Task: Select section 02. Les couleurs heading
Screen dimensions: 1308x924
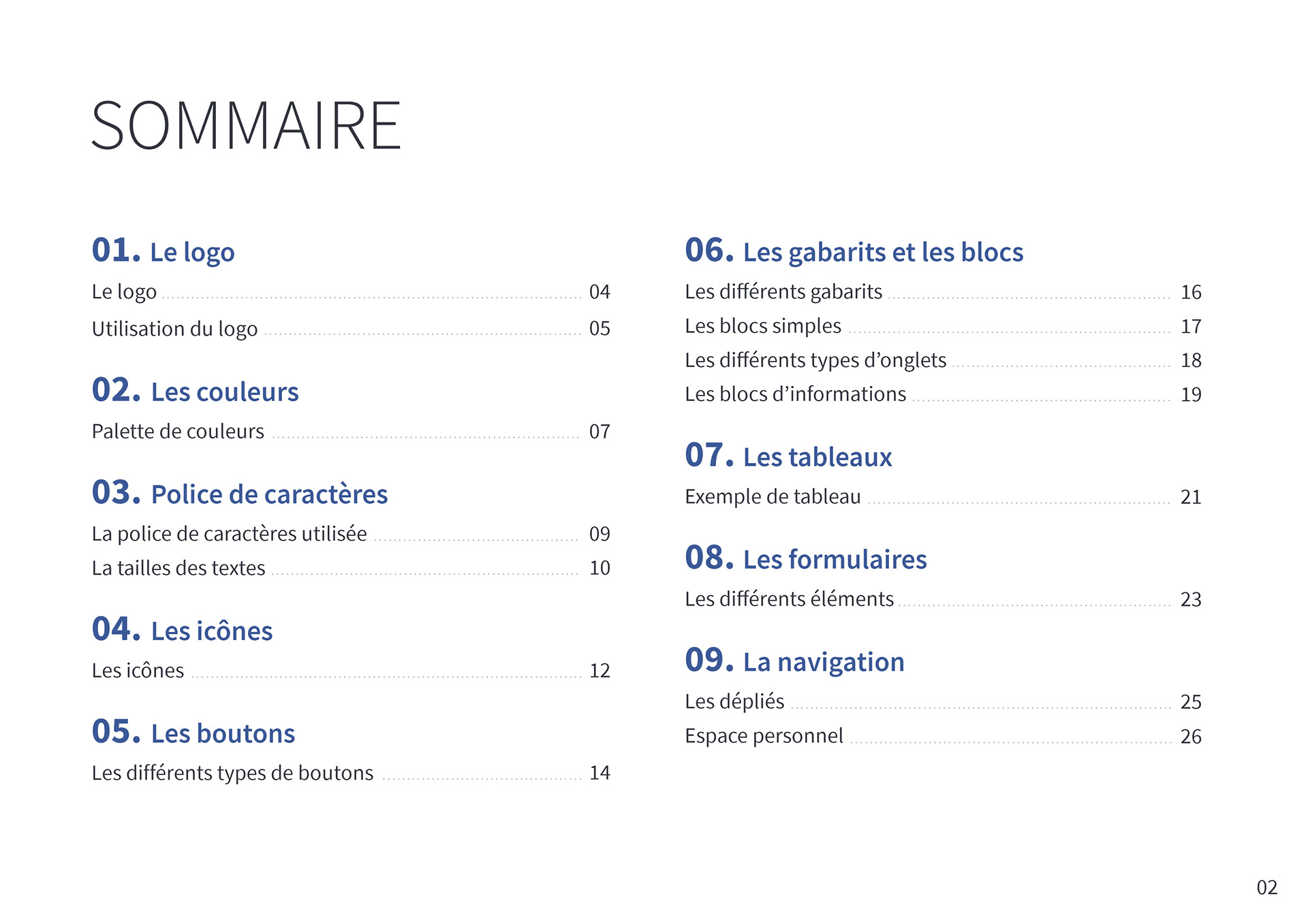Action: [x=195, y=391]
